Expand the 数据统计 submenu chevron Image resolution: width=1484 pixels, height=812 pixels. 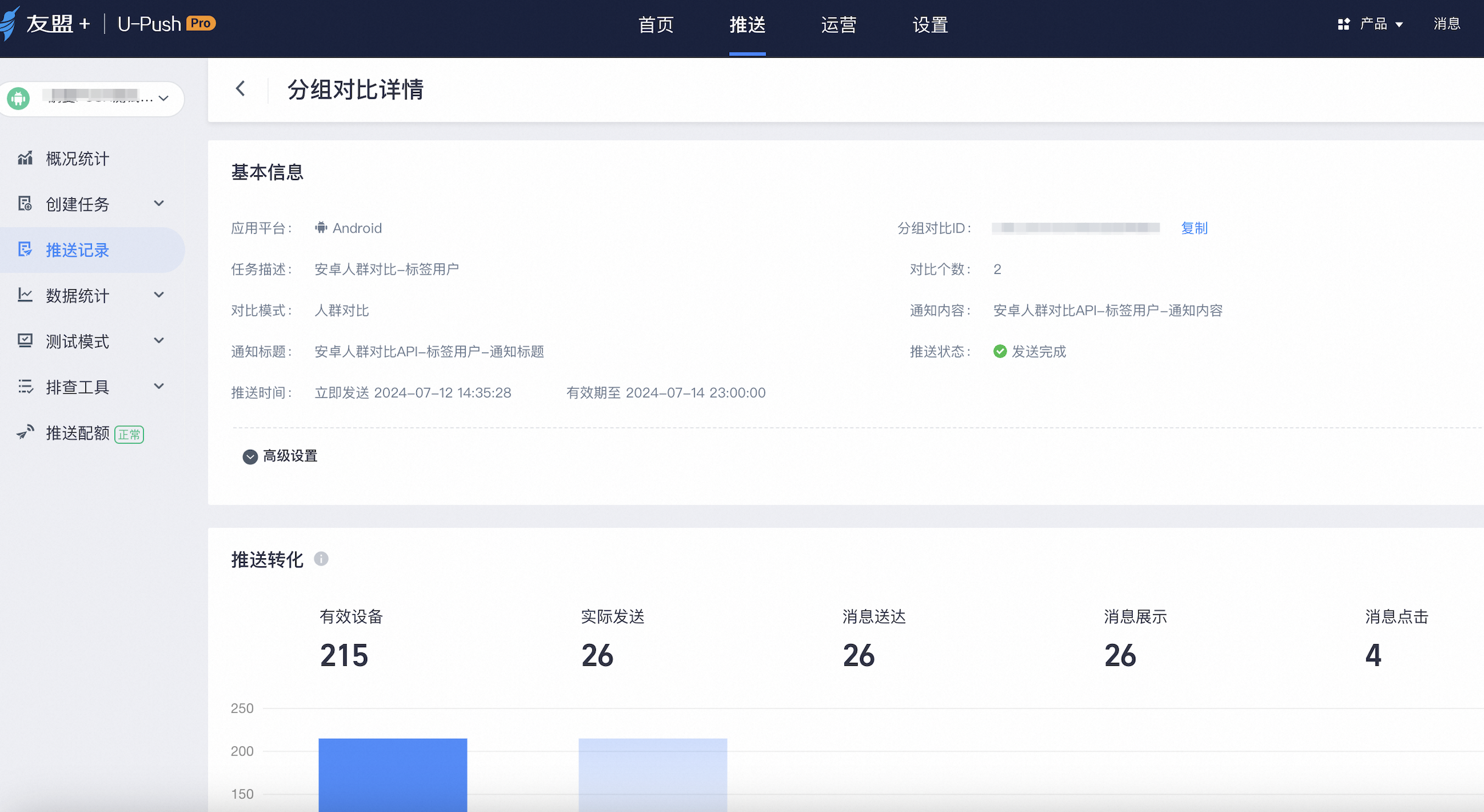coord(159,295)
